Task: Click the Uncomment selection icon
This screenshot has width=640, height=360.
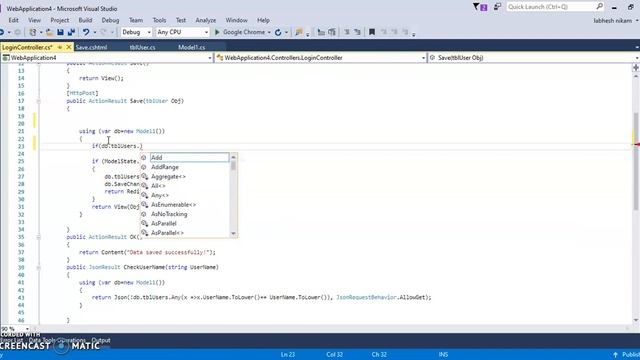Action: coord(357,32)
